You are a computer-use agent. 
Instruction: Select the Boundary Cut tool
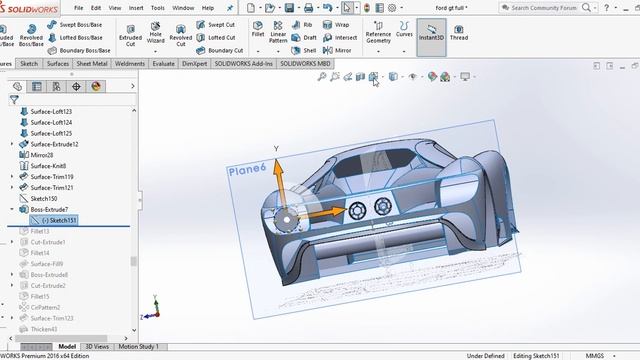pyautogui.click(x=220, y=51)
